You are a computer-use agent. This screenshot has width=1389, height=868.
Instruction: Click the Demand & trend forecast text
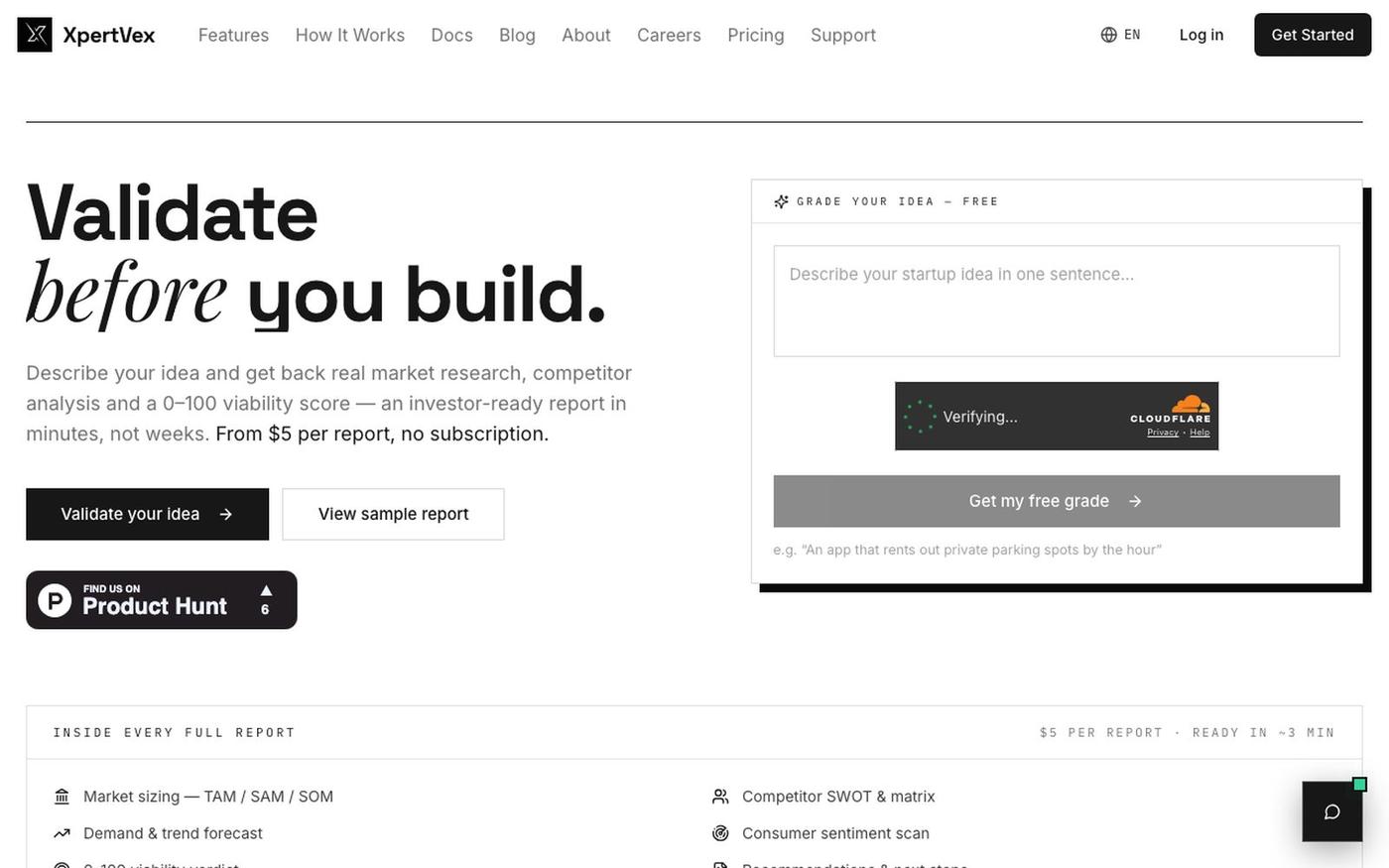point(173,833)
